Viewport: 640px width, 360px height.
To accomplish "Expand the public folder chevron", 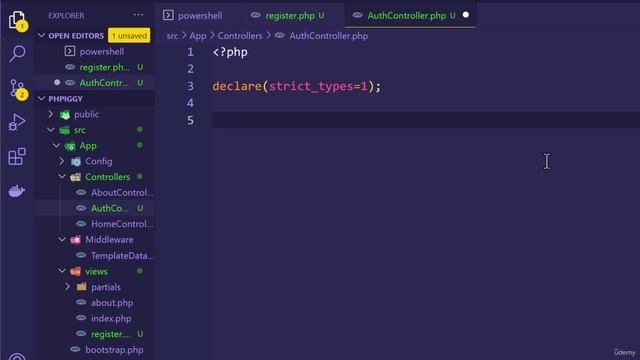I will coord(51,114).
